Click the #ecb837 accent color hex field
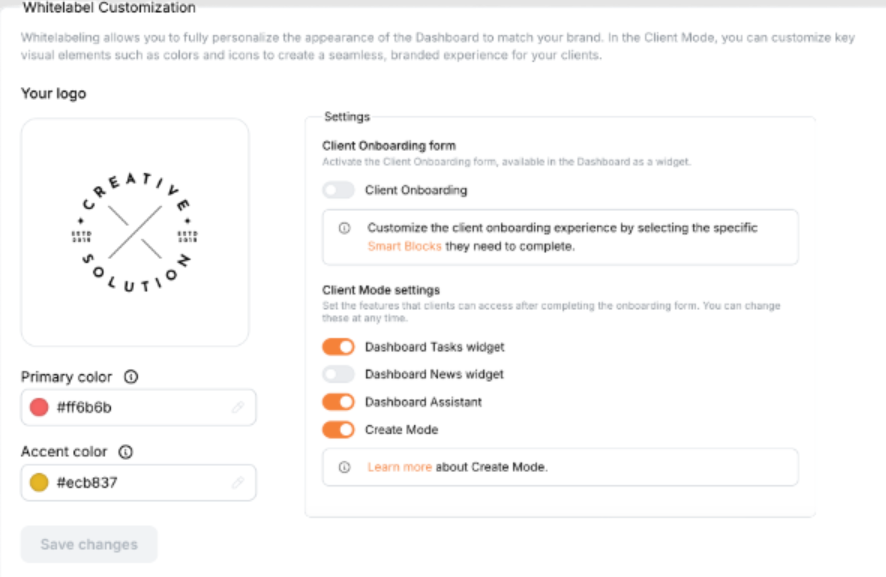Viewport: 886px width, 577px height. pyautogui.click(x=130, y=483)
